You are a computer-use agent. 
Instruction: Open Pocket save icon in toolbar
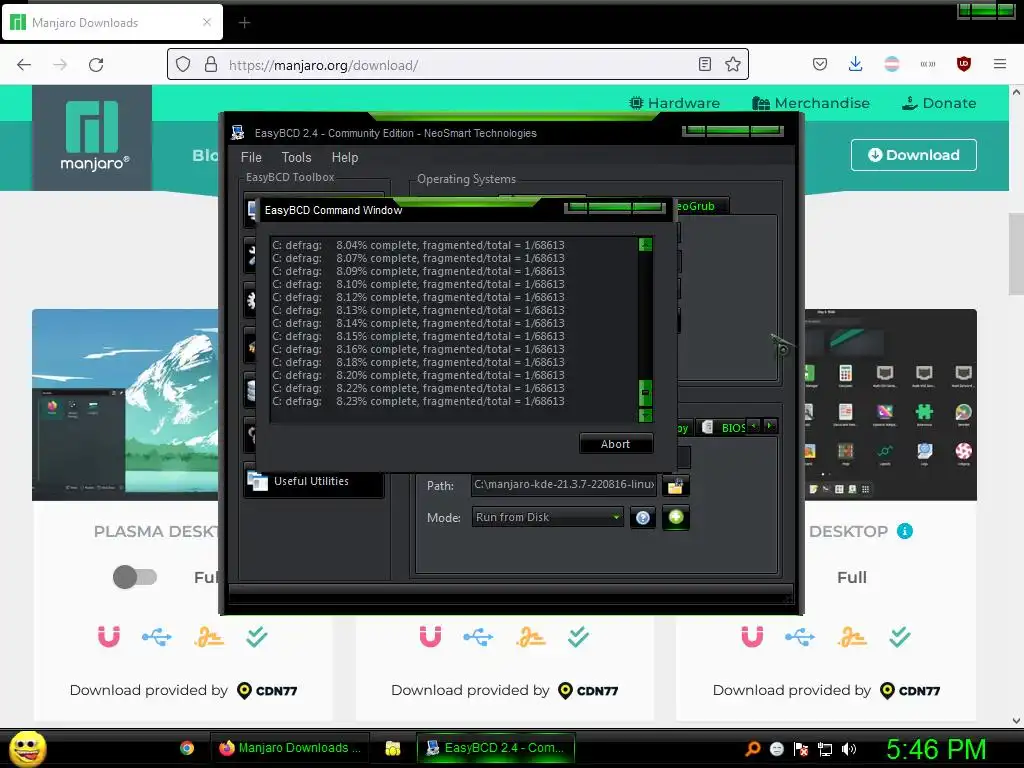pos(820,64)
